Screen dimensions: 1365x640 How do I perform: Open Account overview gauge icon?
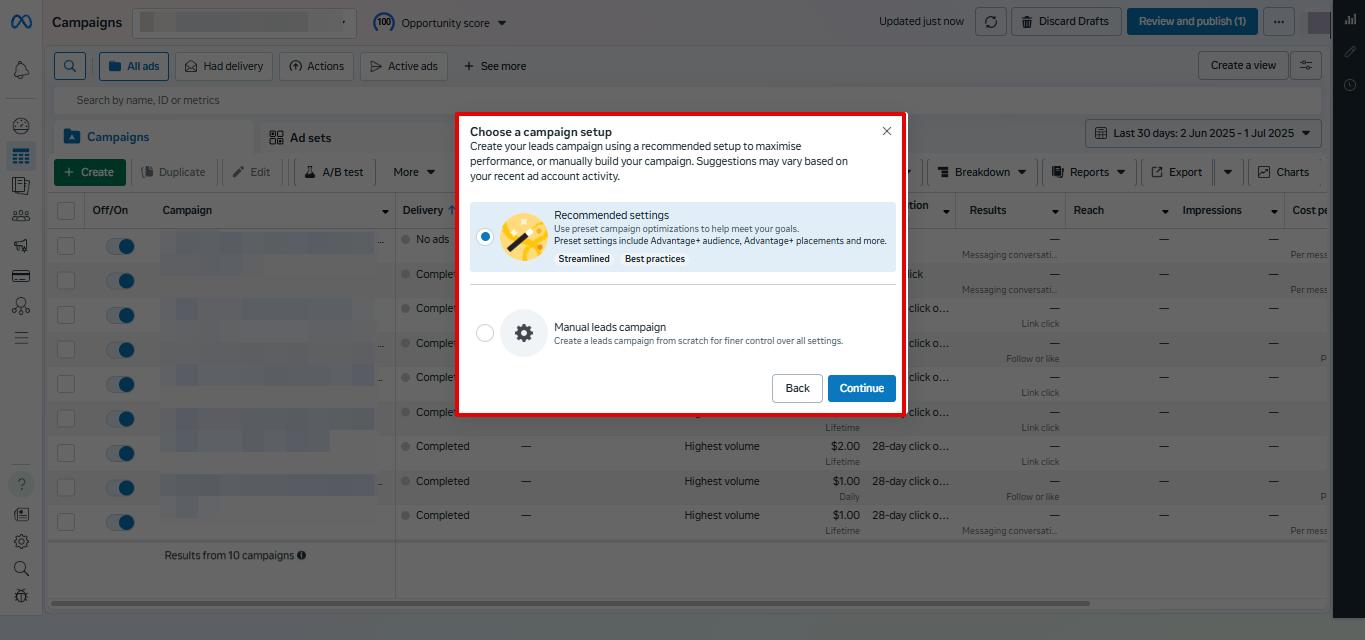[x=21, y=126]
